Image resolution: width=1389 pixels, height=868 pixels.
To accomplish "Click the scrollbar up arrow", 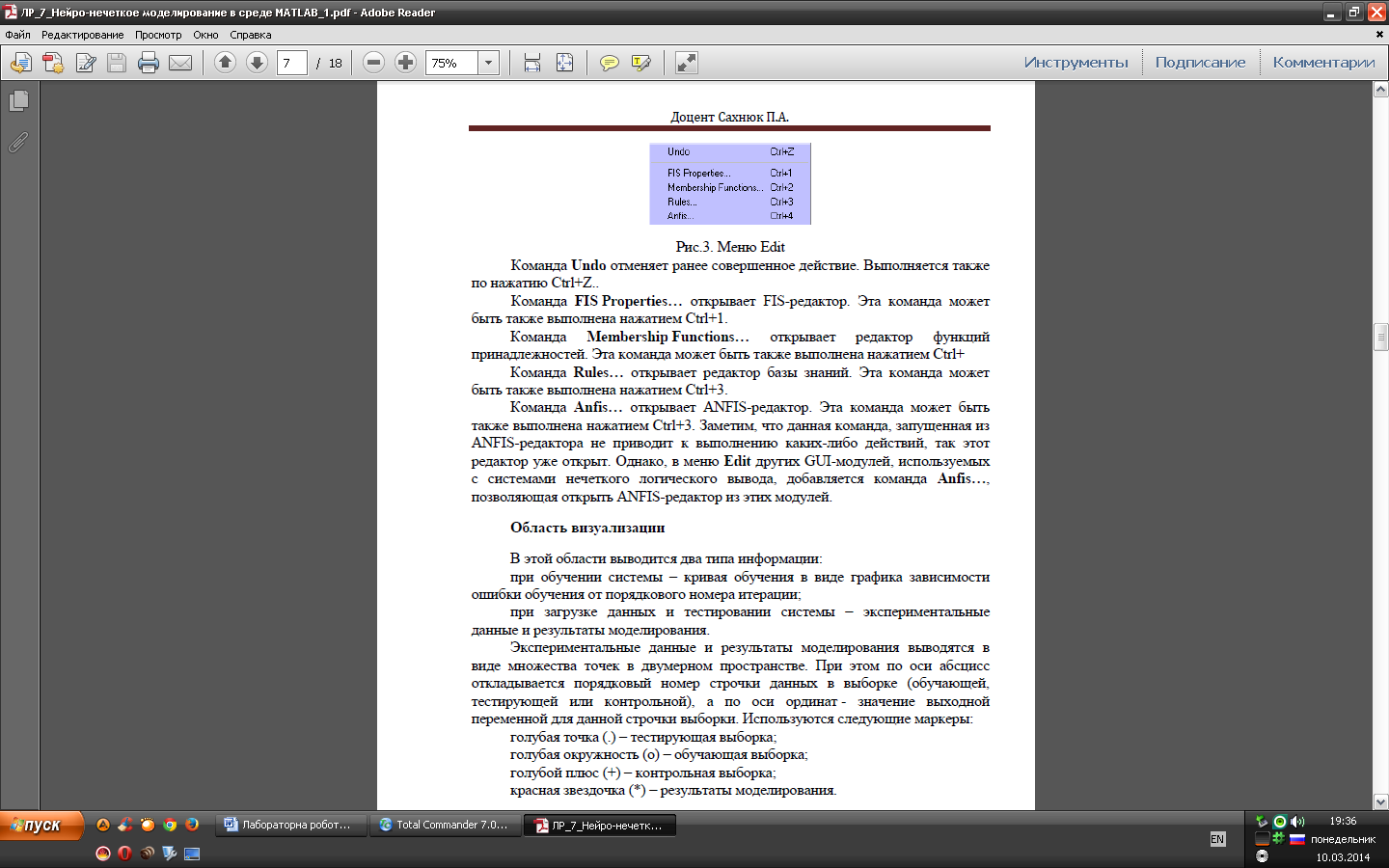I will tap(1380, 90).
